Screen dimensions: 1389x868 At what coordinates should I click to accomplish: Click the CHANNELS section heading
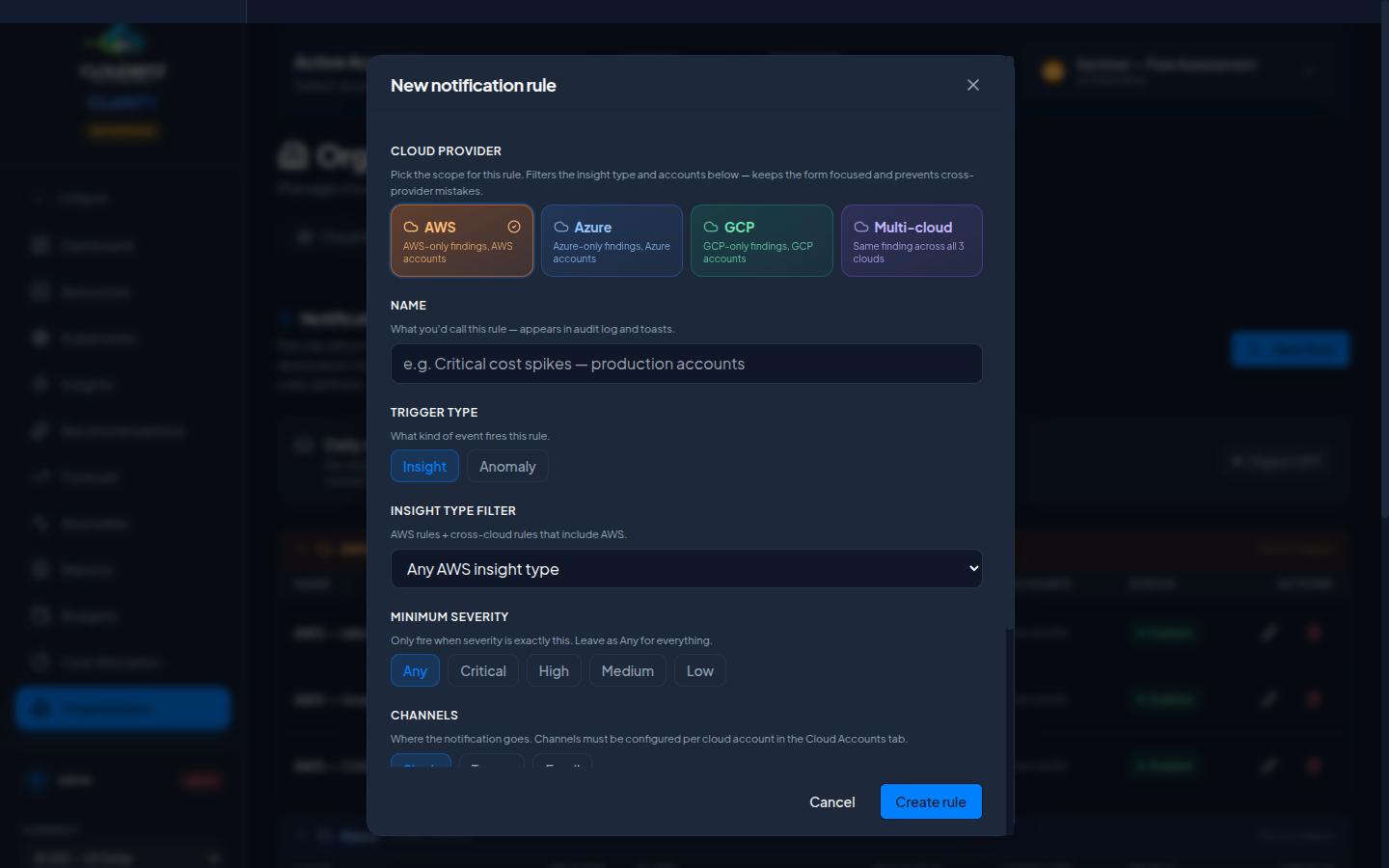point(424,716)
